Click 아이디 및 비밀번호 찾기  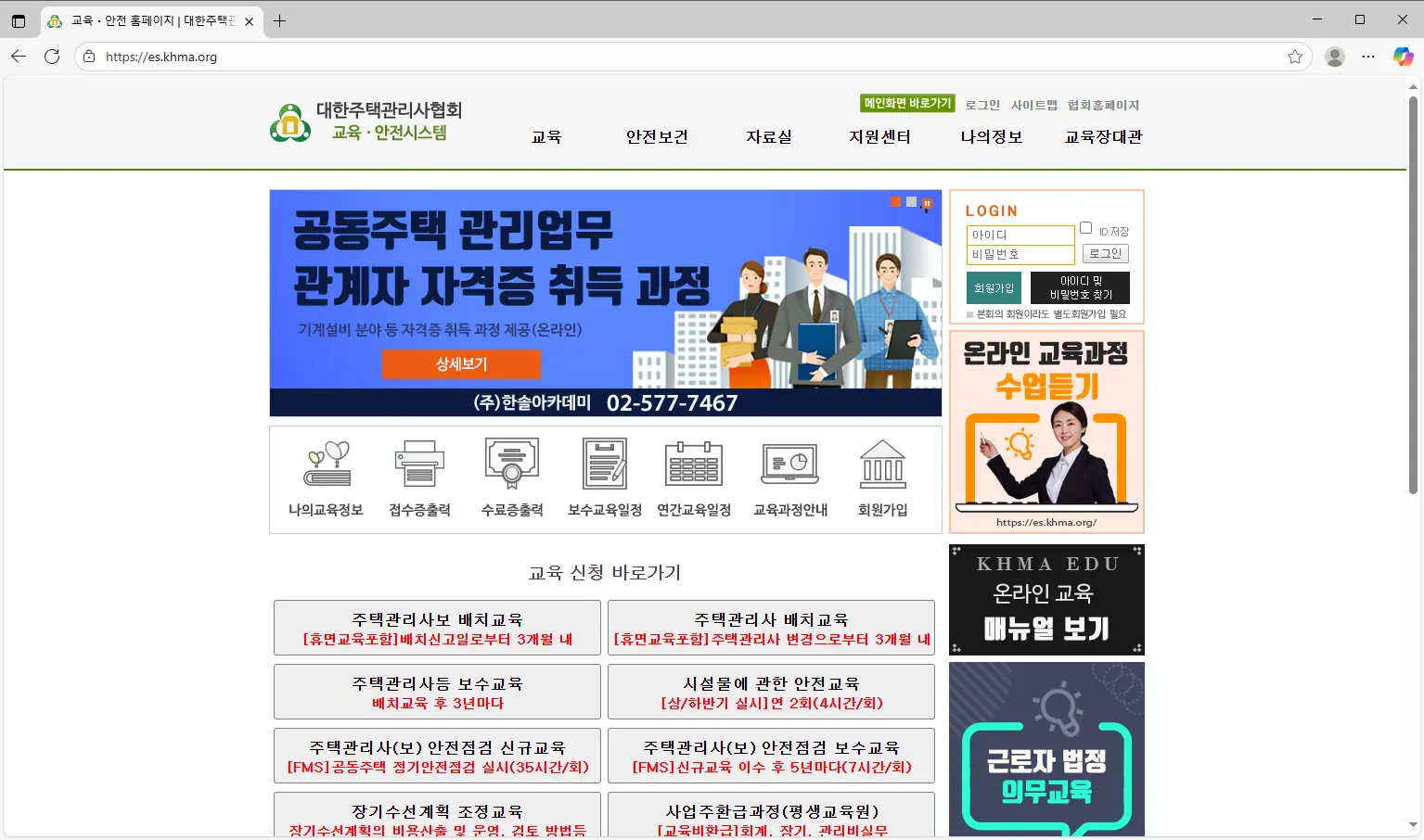[1080, 287]
